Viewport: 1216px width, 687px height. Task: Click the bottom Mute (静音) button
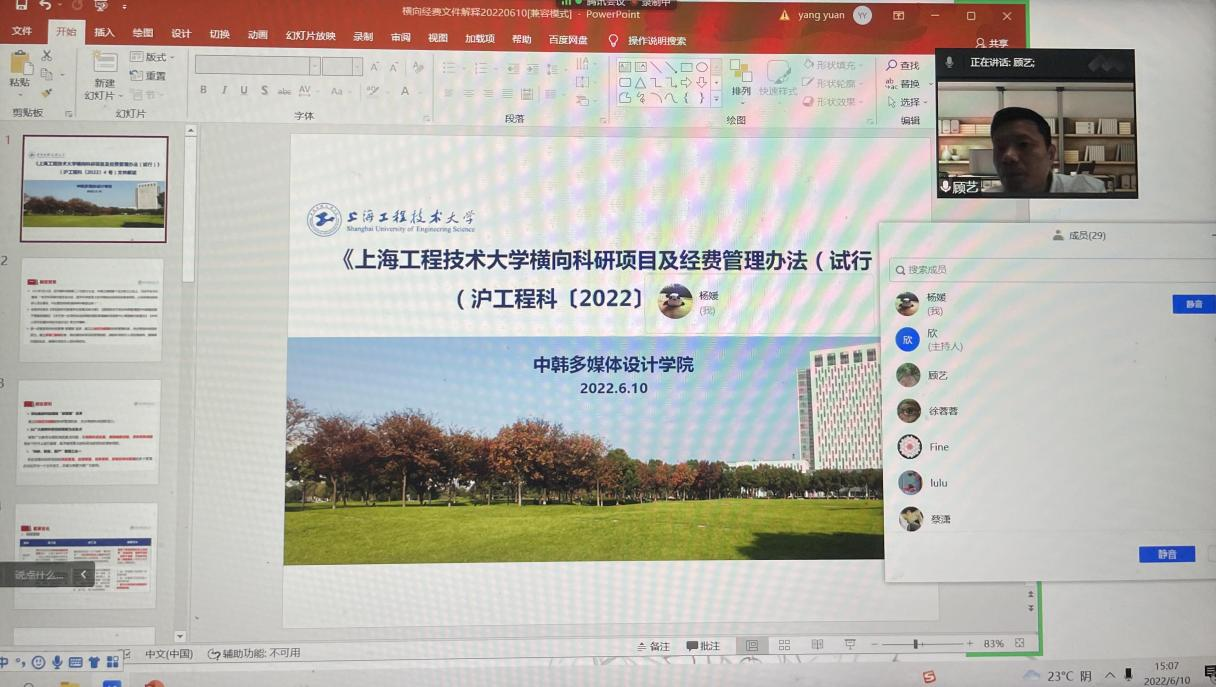pos(1166,554)
